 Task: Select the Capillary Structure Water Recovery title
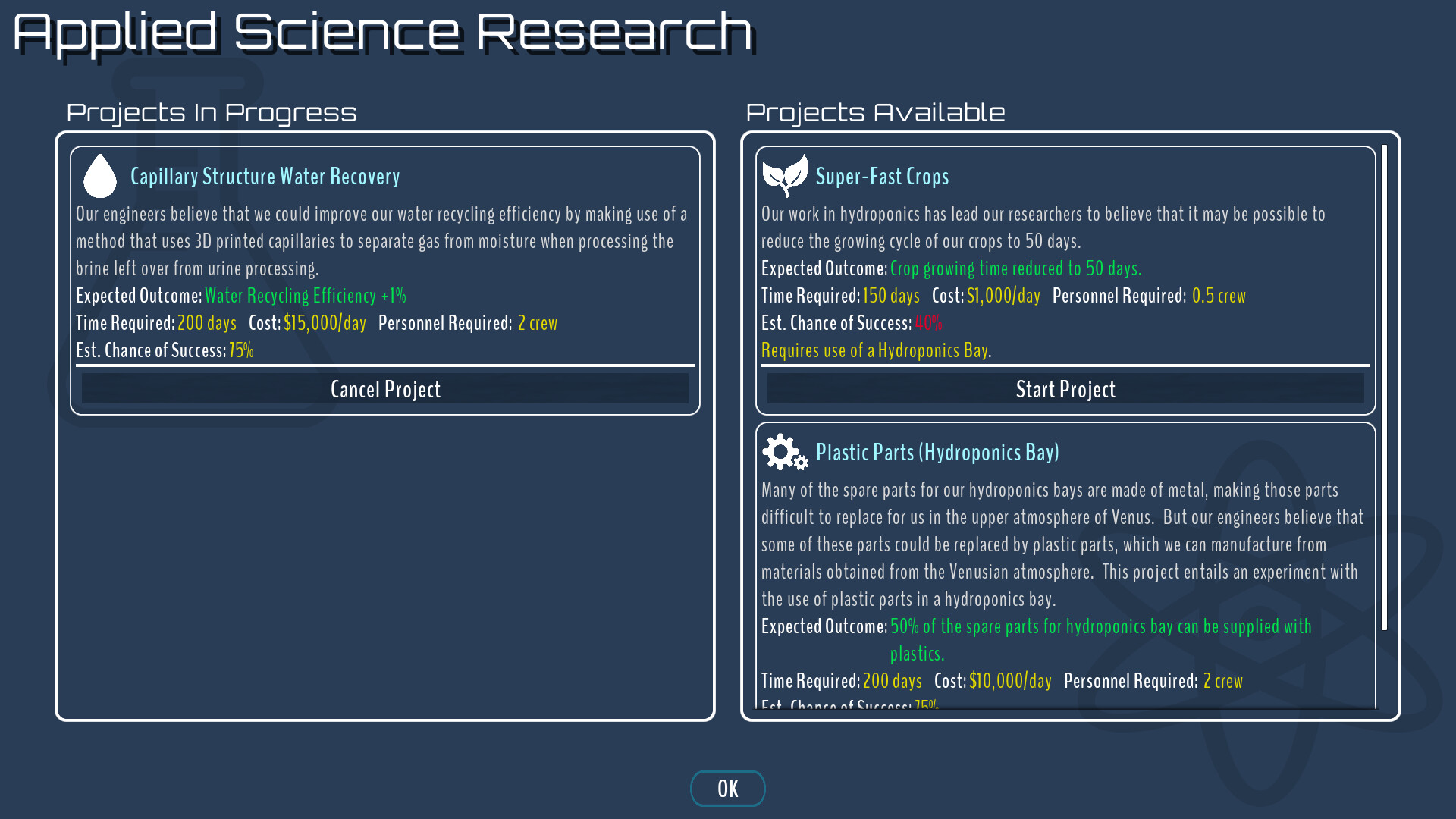click(265, 177)
